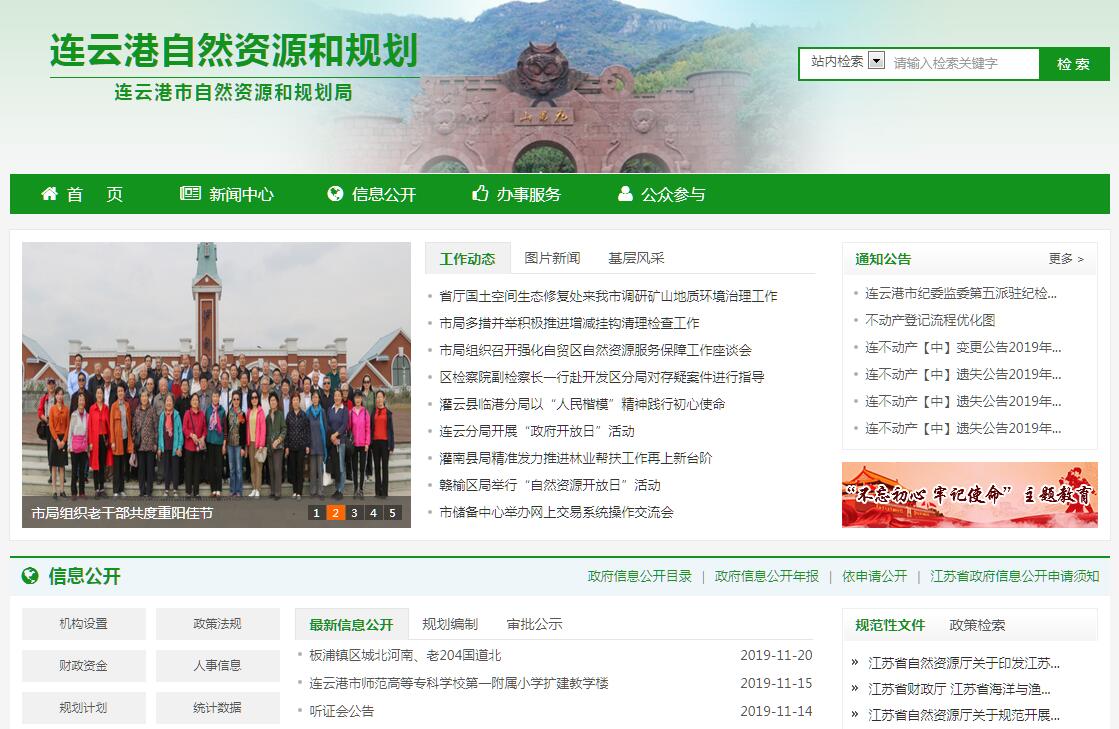Open the 站内检索 search scope dropdown
The width and height of the screenshot is (1119, 729).
pos(876,61)
